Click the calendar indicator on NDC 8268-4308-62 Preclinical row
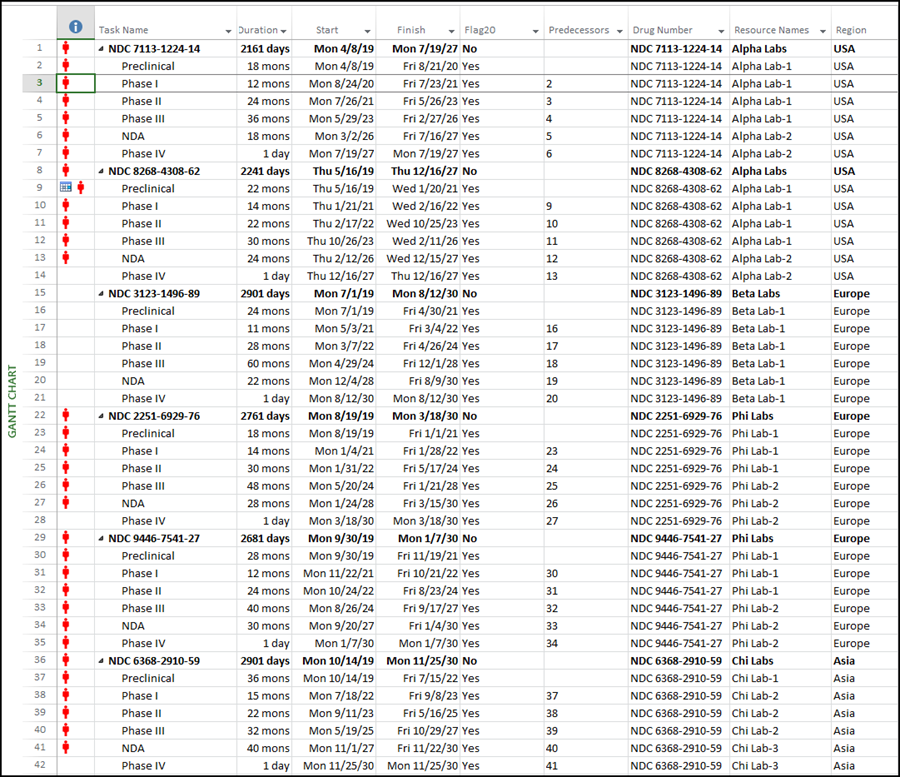Viewport: 900px width, 777px height. tap(66, 188)
